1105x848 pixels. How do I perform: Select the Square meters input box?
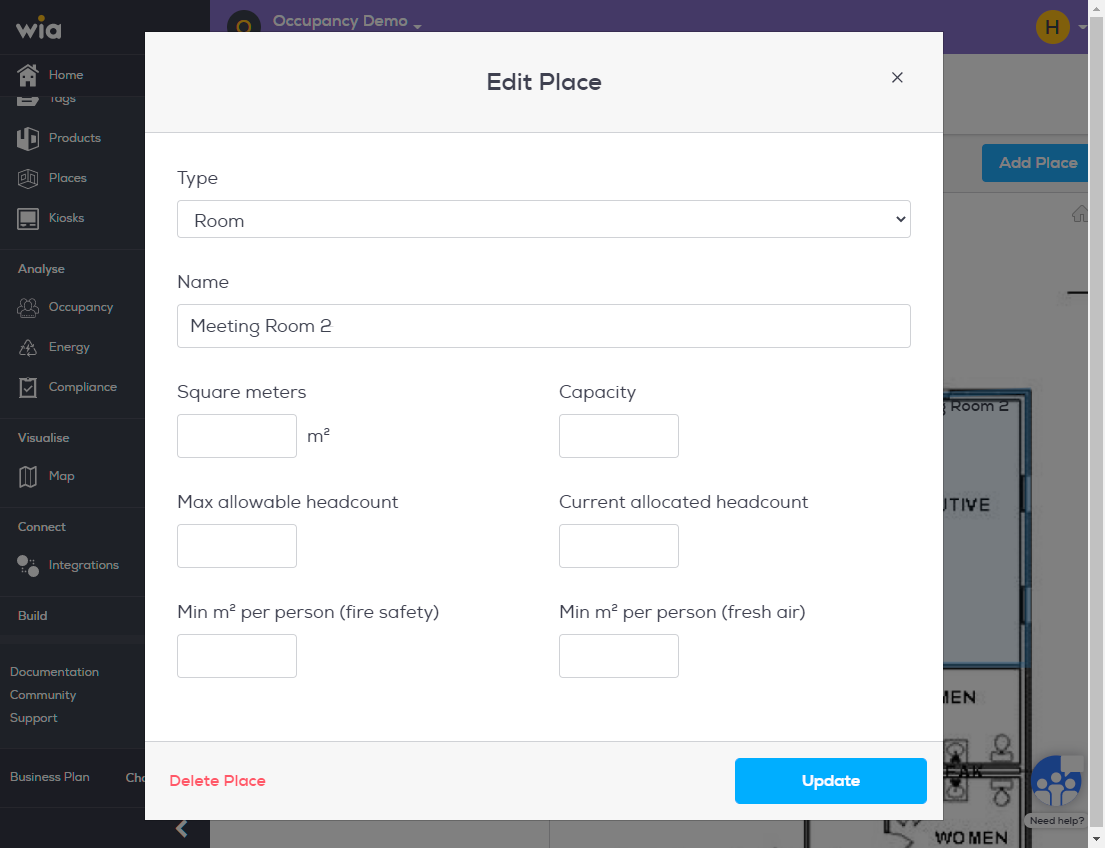coord(237,436)
